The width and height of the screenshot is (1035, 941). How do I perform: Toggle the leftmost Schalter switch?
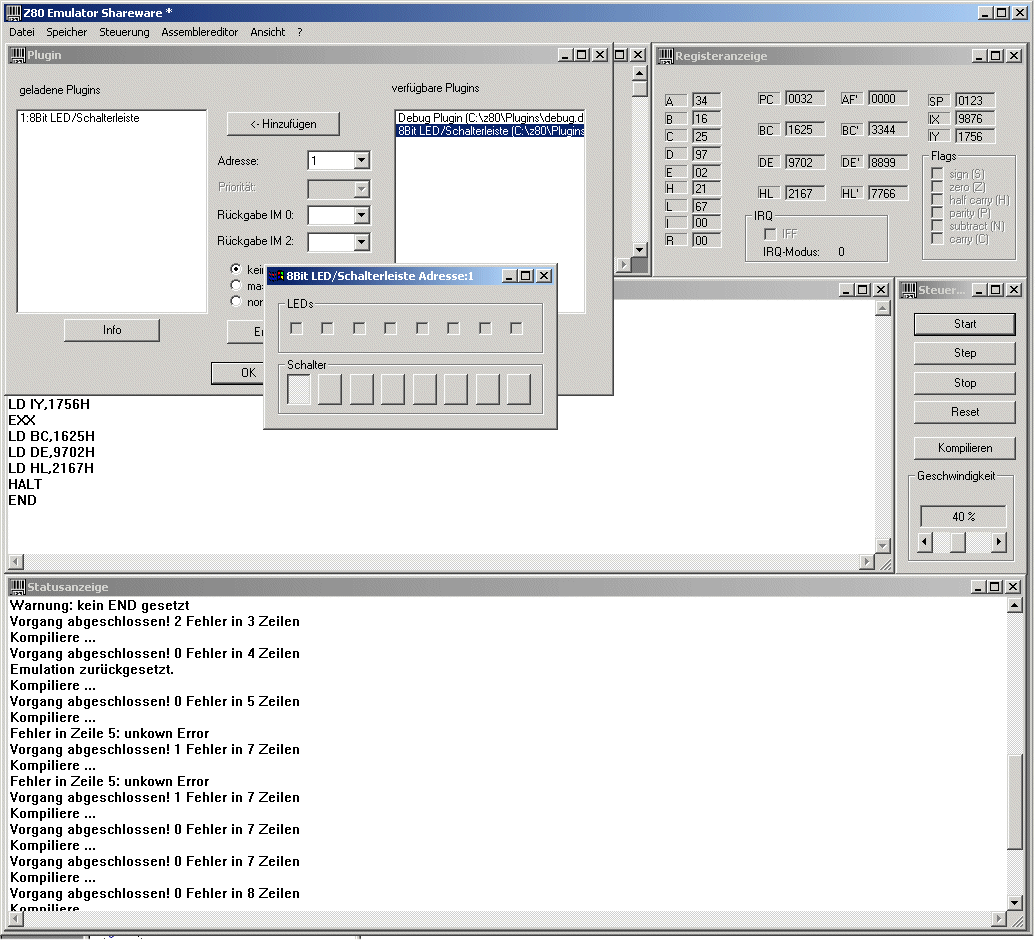[298, 389]
